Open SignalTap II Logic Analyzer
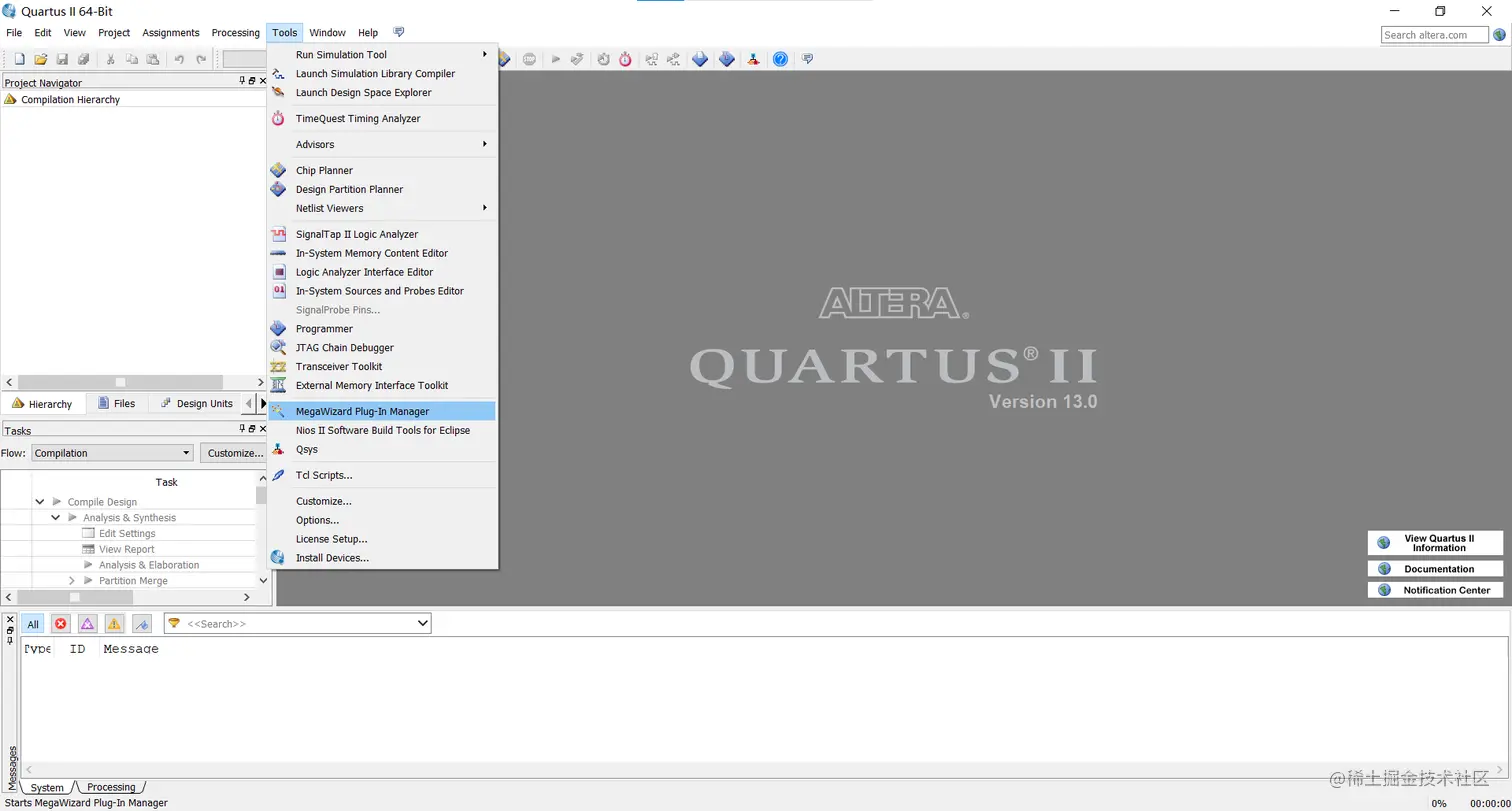 (x=381, y=235)
